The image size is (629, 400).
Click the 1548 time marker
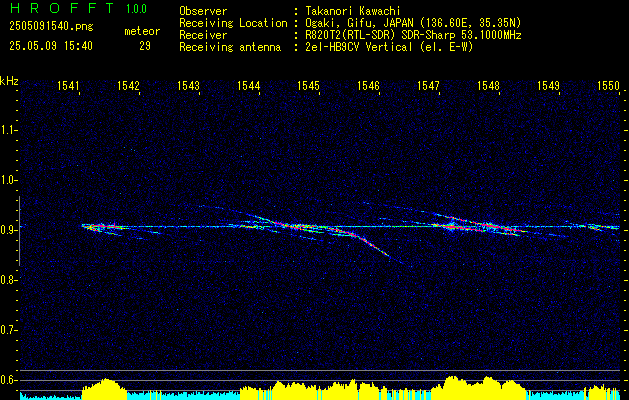point(488,86)
